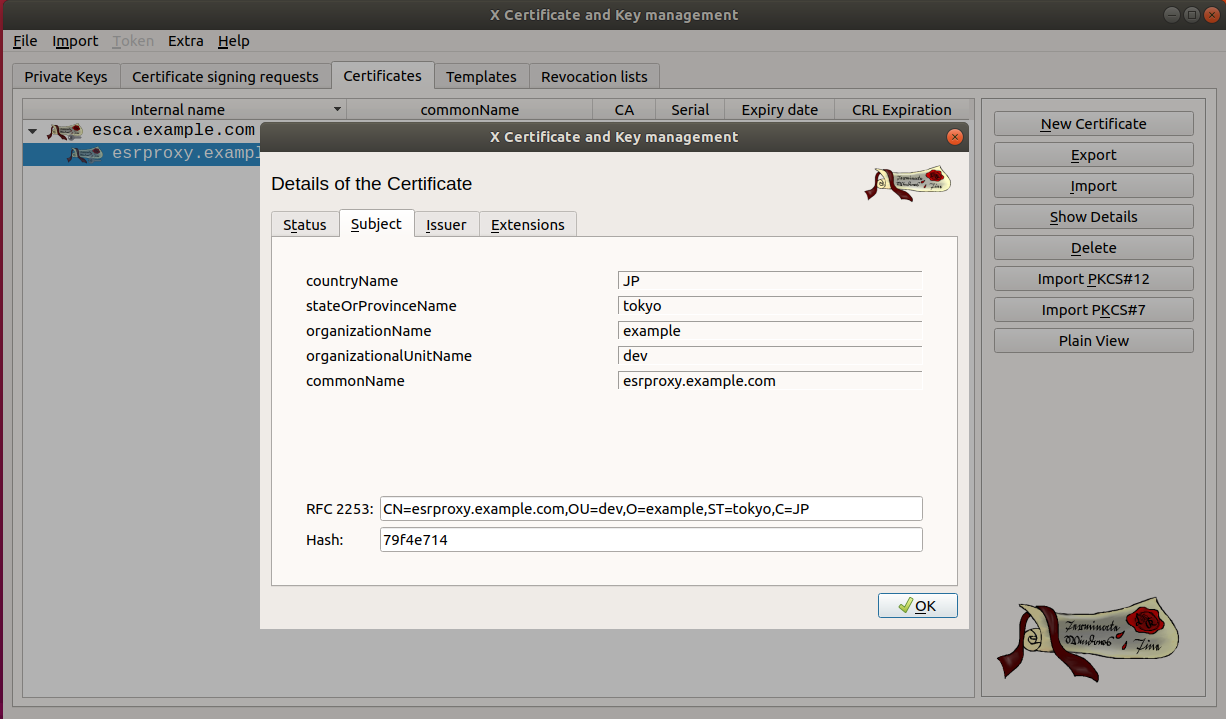1226x719 pixels.
Task: Switch to the Private Keys tab
Action: tap(66, 76)
